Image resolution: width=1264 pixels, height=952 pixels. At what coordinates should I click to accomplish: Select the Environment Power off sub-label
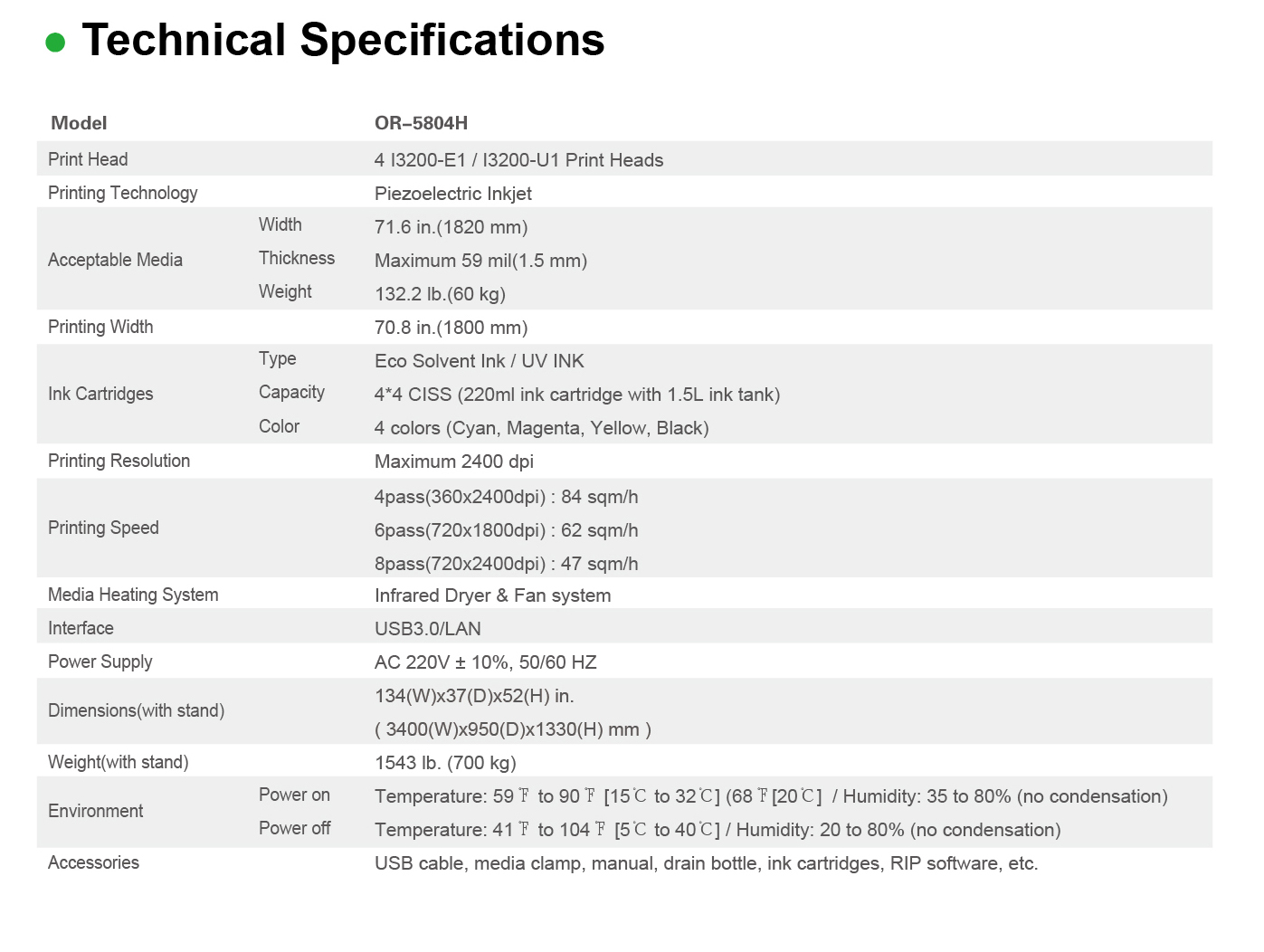click(294, 828)
